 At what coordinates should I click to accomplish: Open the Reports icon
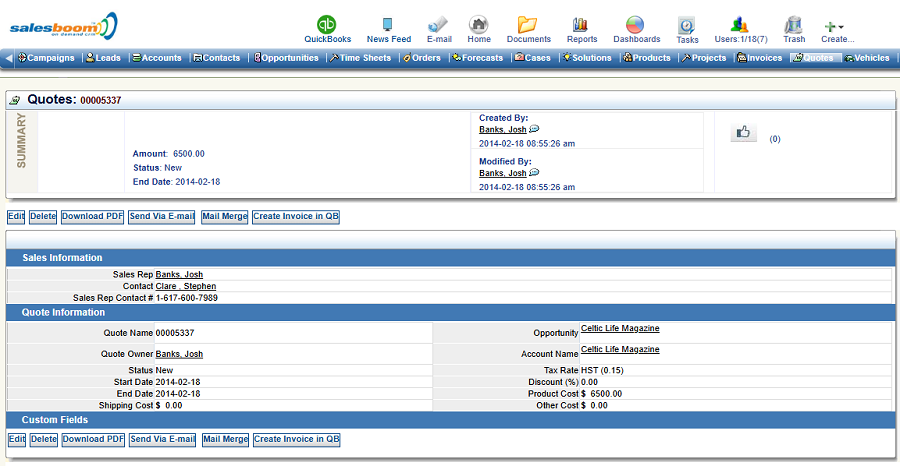click(x=581, y=25)
